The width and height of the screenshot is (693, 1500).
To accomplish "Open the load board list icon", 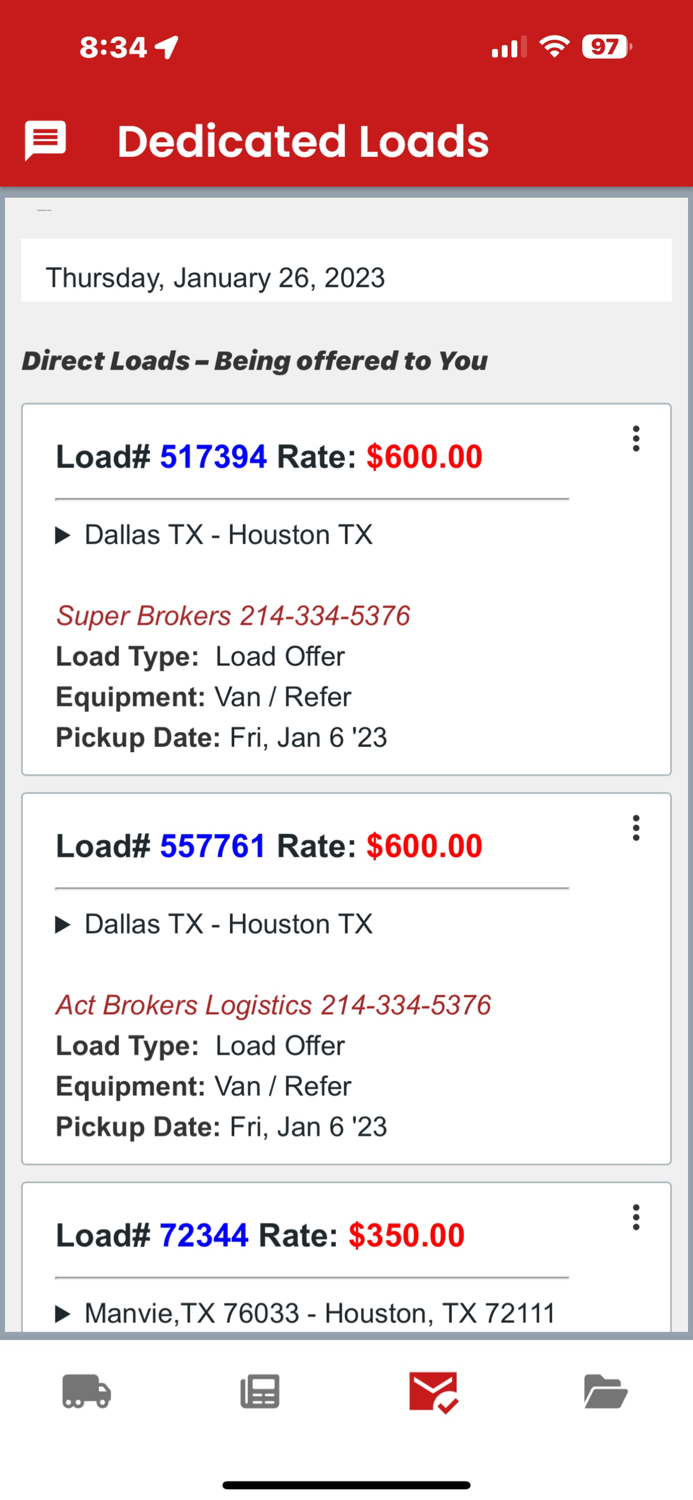I will click(x=259, y=1391).
